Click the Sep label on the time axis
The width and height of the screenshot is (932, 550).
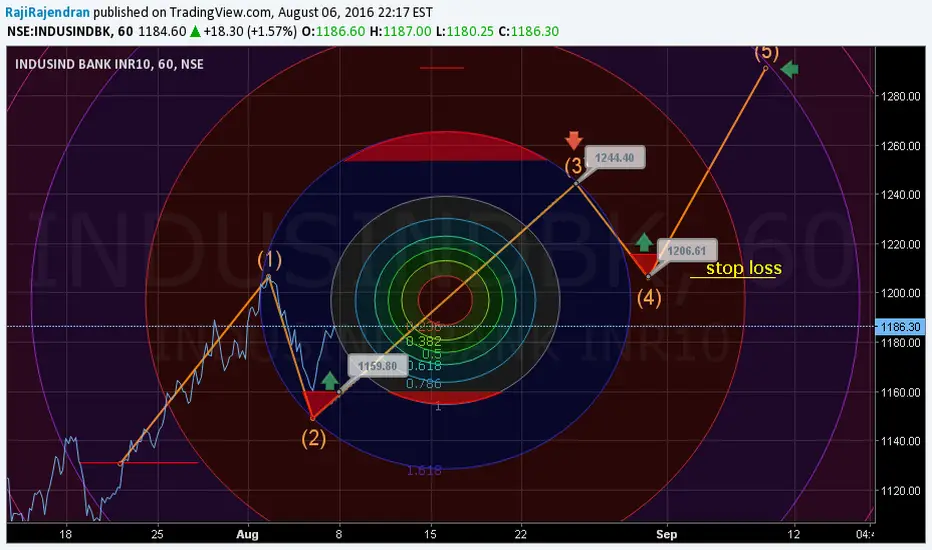point(666,534)
